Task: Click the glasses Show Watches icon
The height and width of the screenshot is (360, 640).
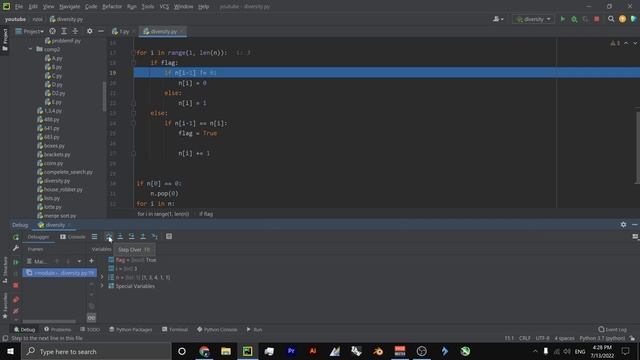Action: coord(91,317)
